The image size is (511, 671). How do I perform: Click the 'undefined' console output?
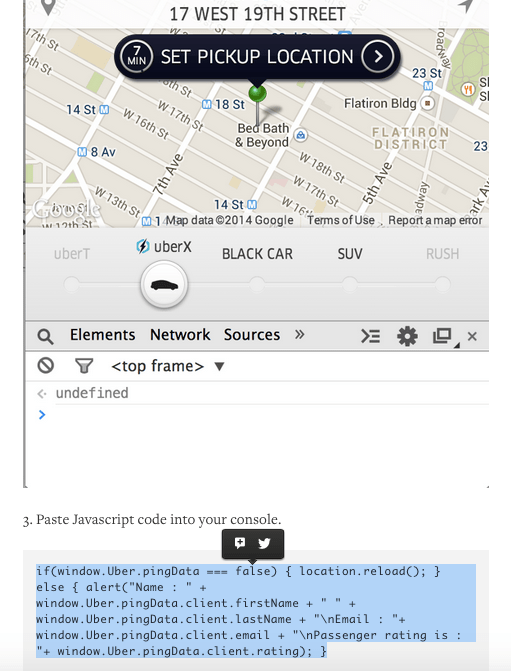92,393
